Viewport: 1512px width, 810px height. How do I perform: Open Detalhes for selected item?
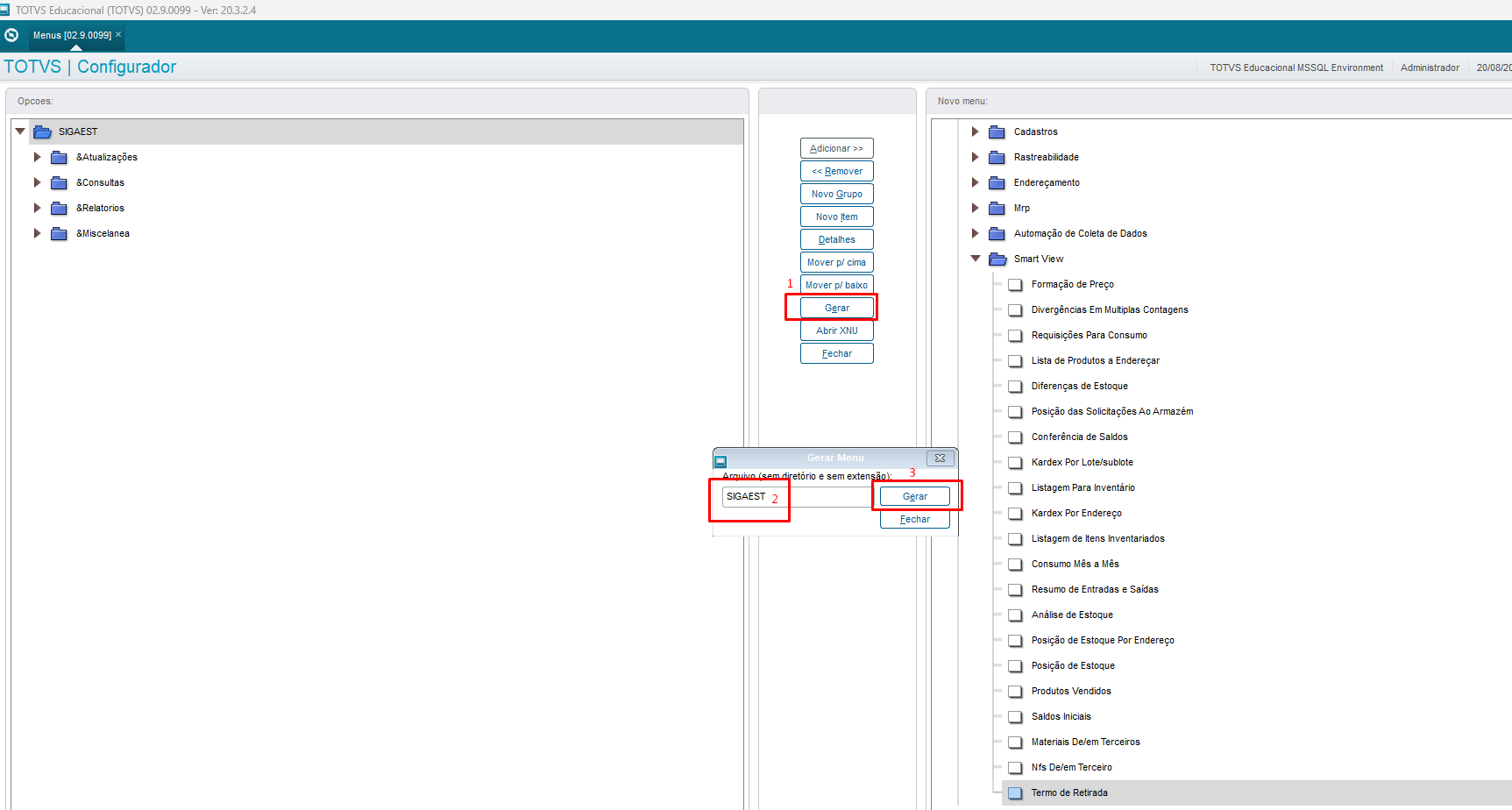pyautogui.click(x=837, y=239)
